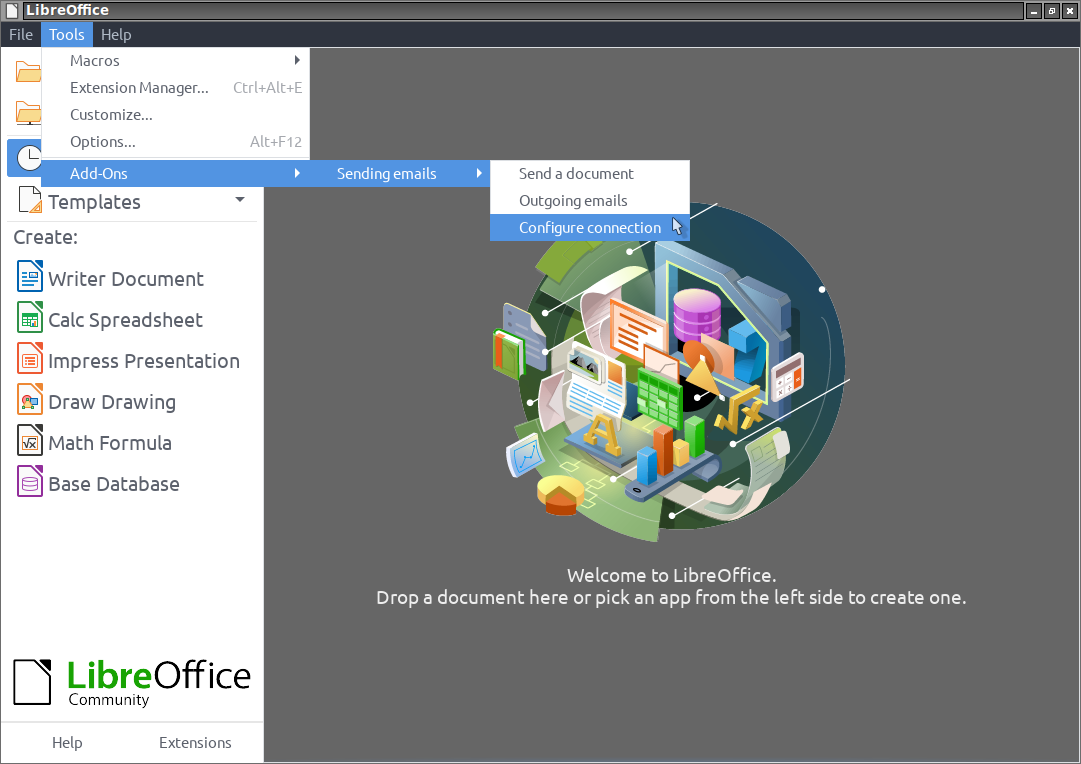
Task: Click the Templates page icon
Action: click(30, 199)
